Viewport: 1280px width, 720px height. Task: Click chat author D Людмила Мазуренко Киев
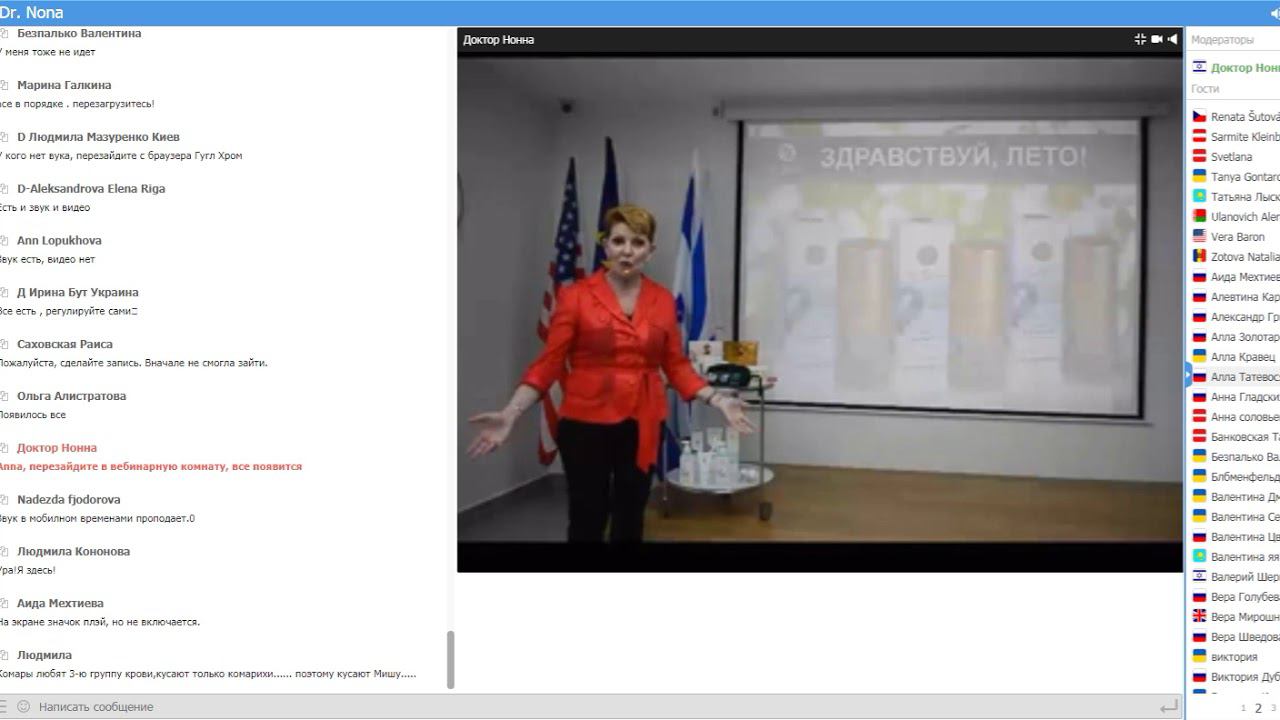[98, 137]
